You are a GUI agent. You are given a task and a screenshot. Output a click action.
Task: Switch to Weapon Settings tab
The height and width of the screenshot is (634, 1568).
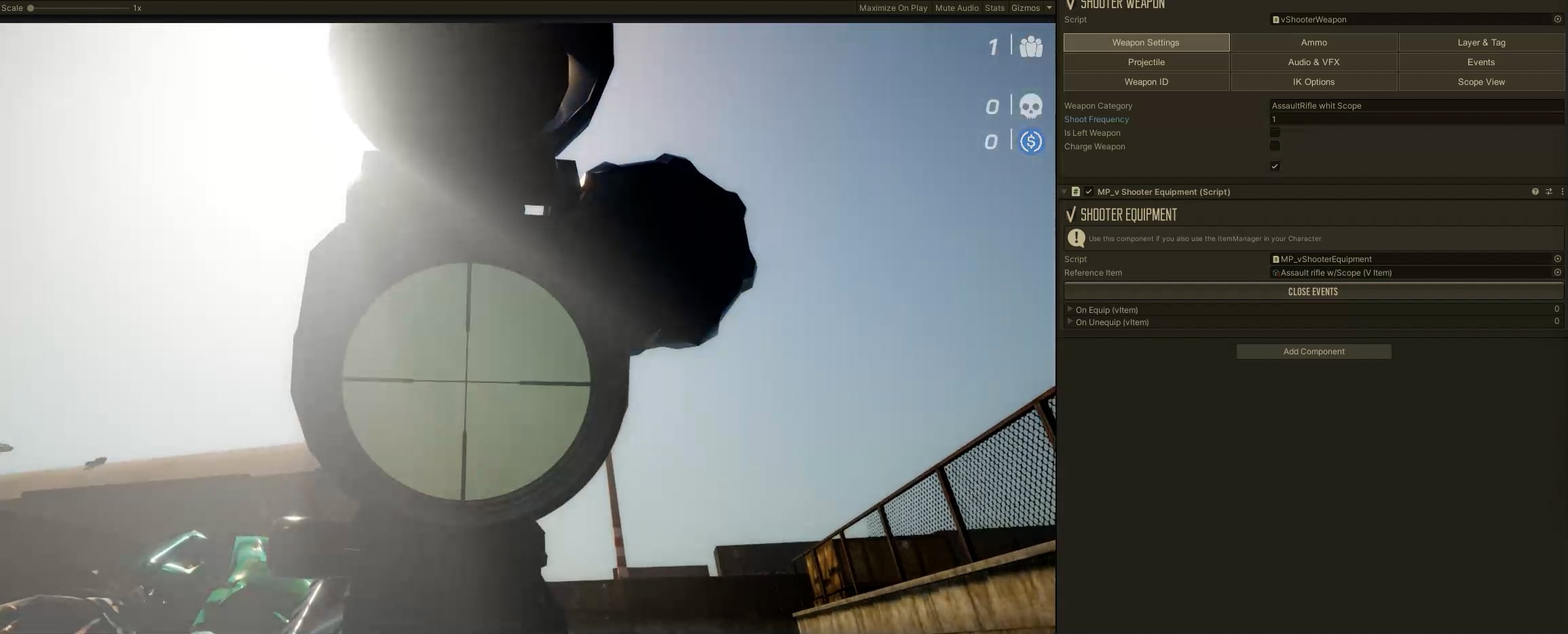pos(1146,43)
